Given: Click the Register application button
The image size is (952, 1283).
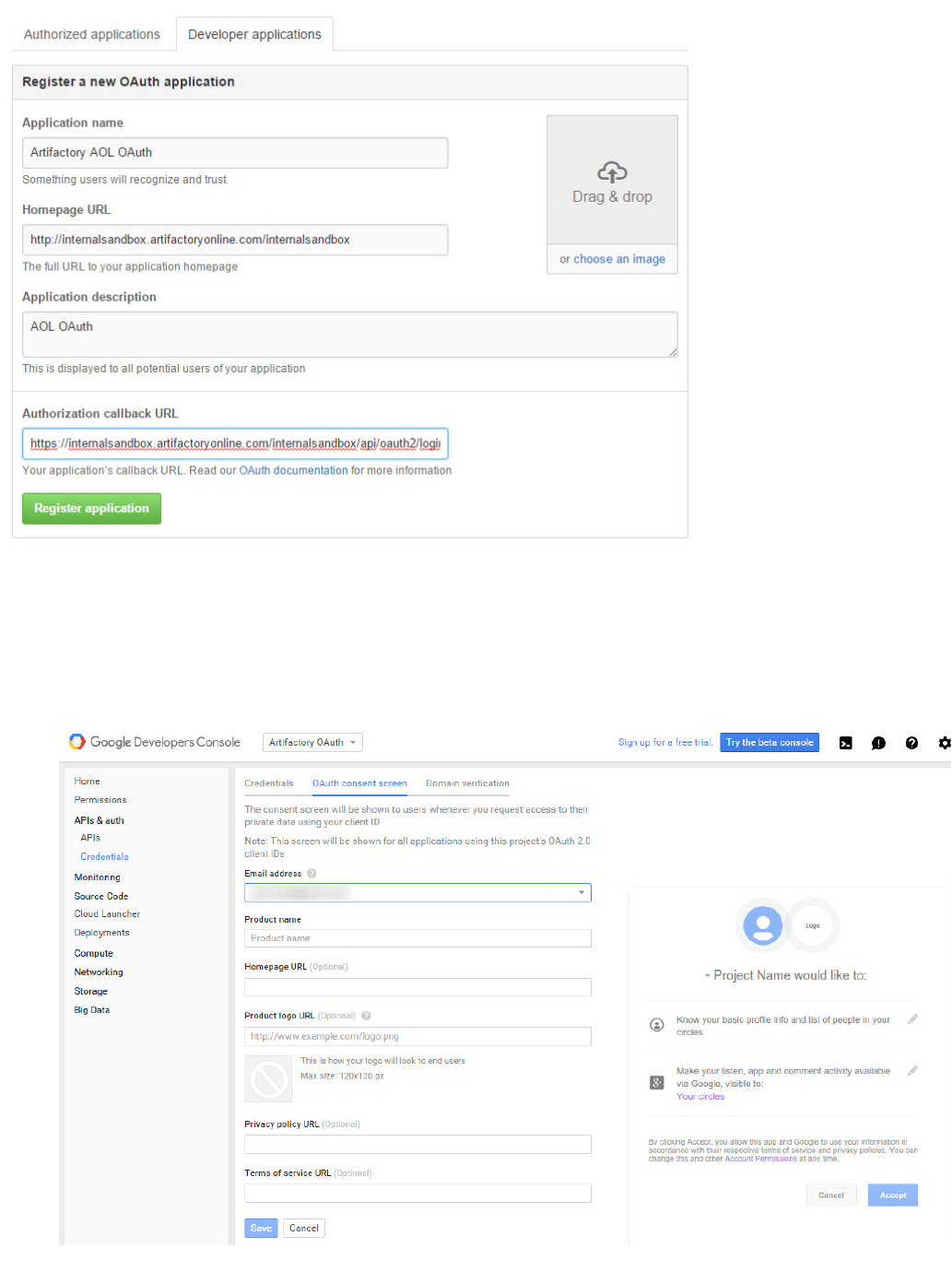Looking at the screenshot, I should click(x=91, y=509).
